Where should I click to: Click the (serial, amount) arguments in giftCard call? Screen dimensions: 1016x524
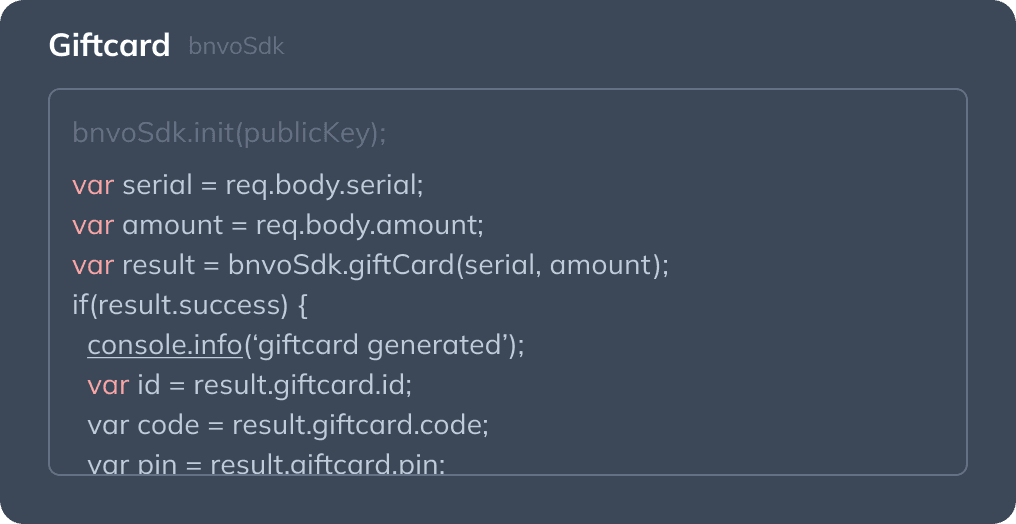[560, 265]
